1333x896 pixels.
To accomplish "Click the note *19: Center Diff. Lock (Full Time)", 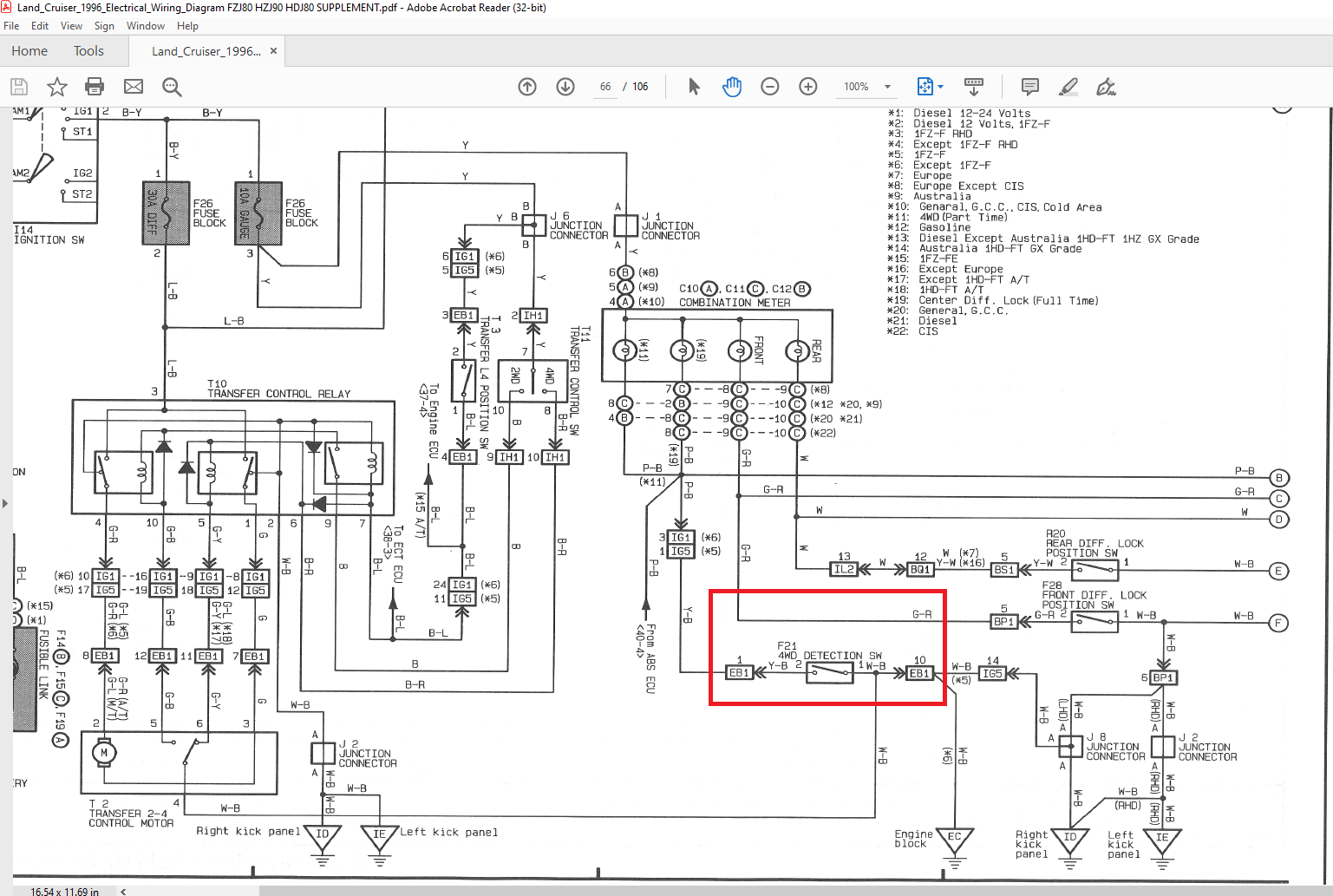I will point(993,301).
